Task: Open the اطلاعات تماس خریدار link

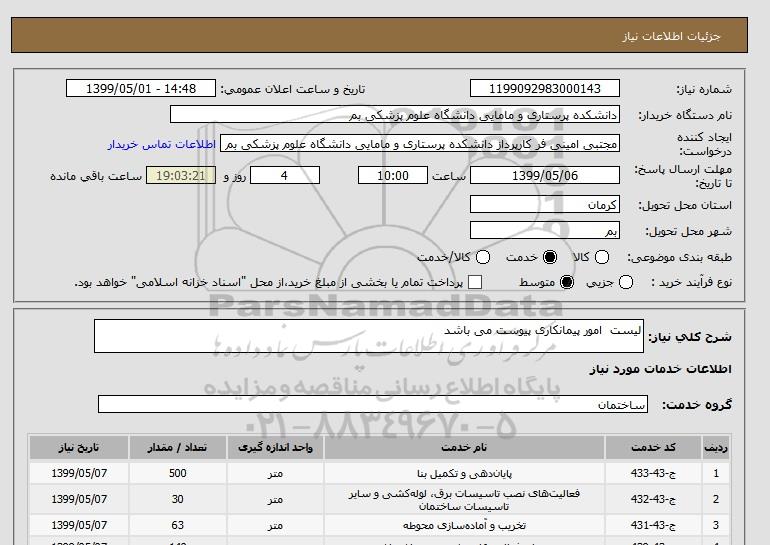Action: (x=162, y=144)
